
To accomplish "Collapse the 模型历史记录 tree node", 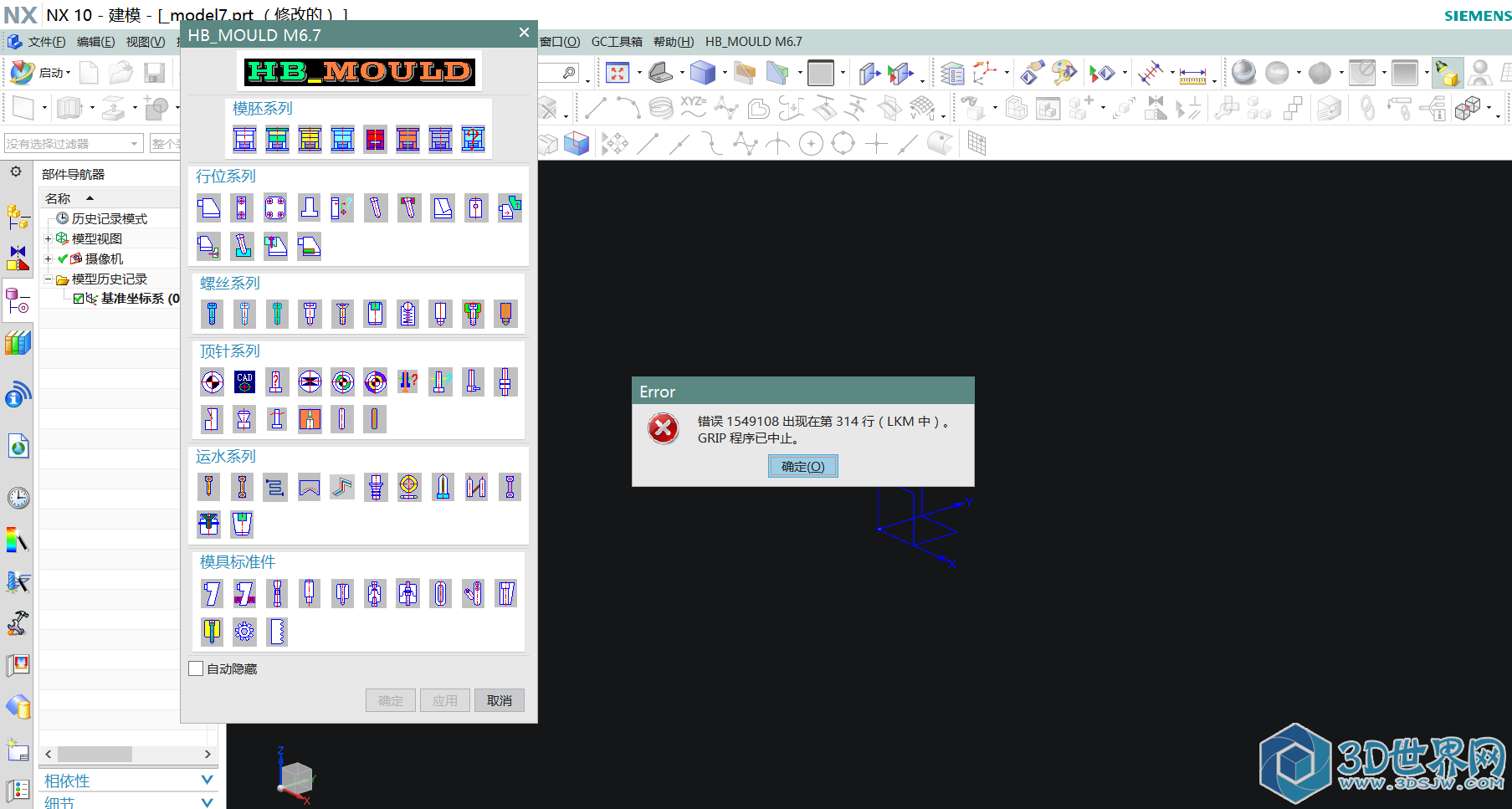I will (48, 279).
